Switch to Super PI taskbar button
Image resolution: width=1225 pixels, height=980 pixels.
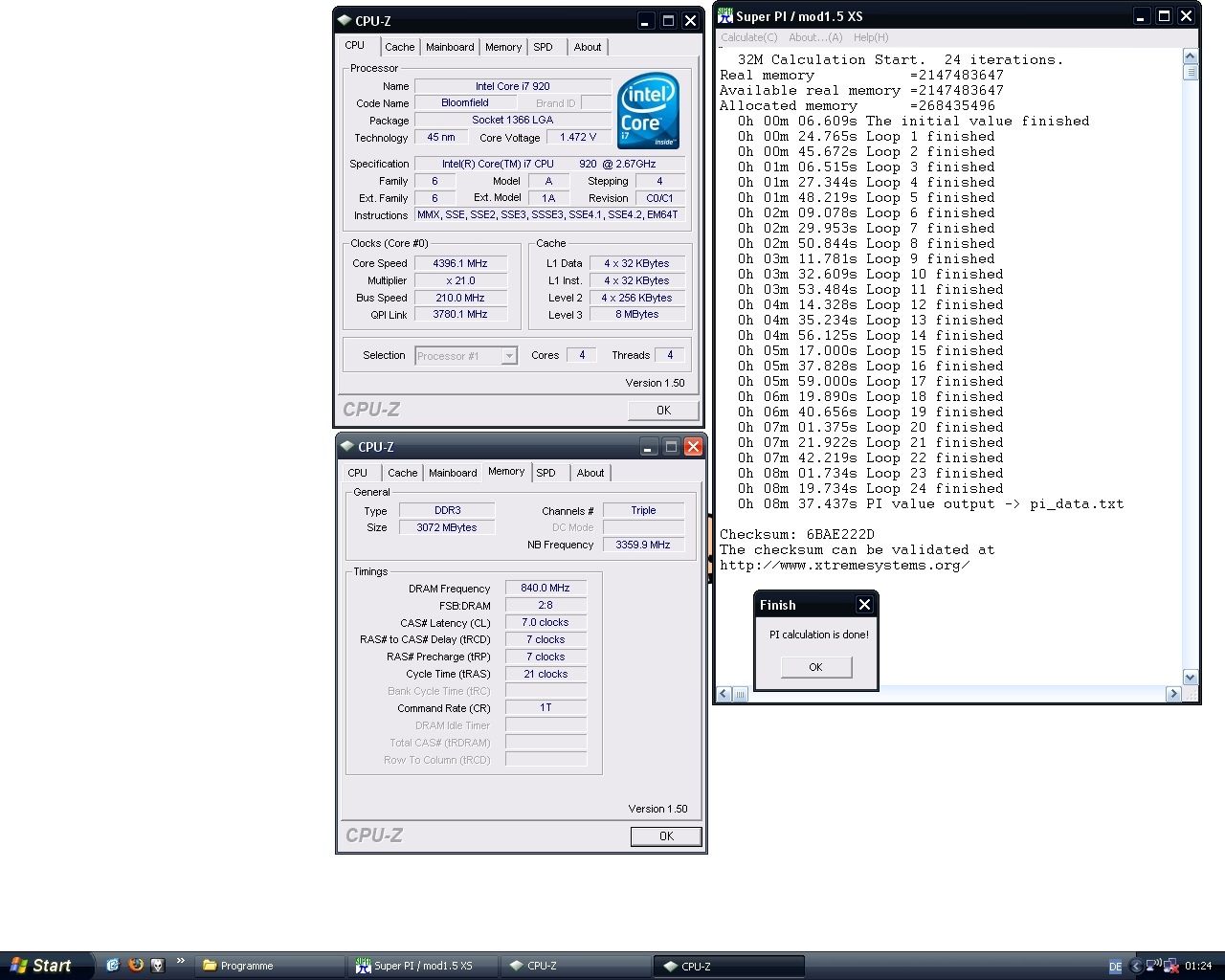[x=423, y=966]
